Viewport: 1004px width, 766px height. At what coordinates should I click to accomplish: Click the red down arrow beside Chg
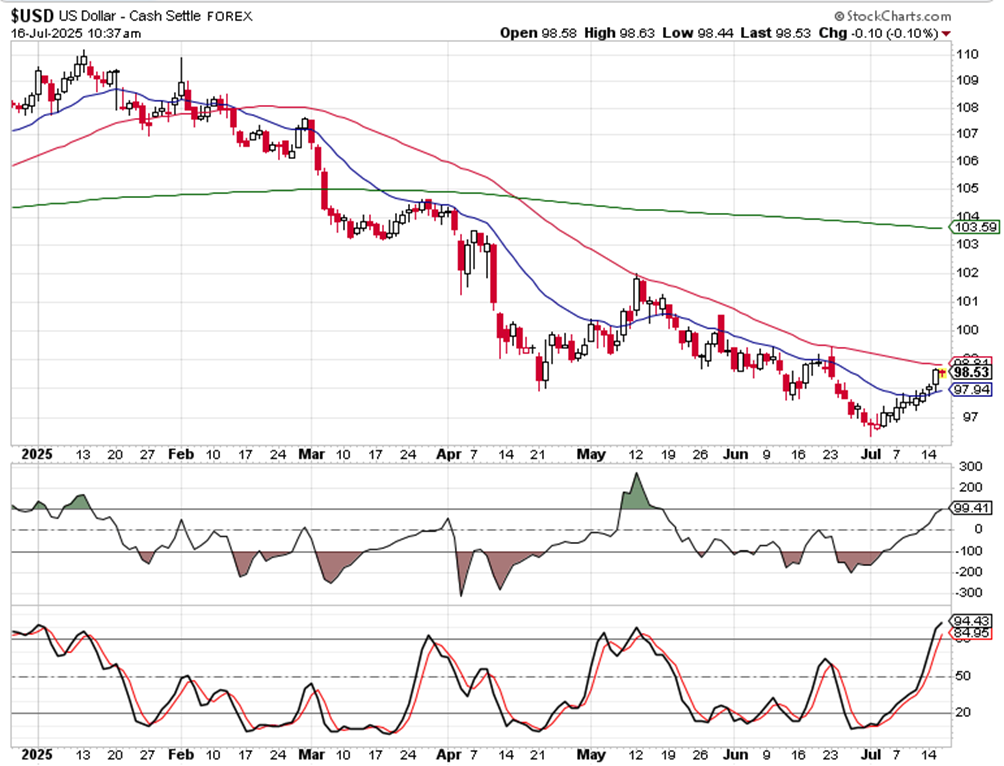[x=947, y=33]
